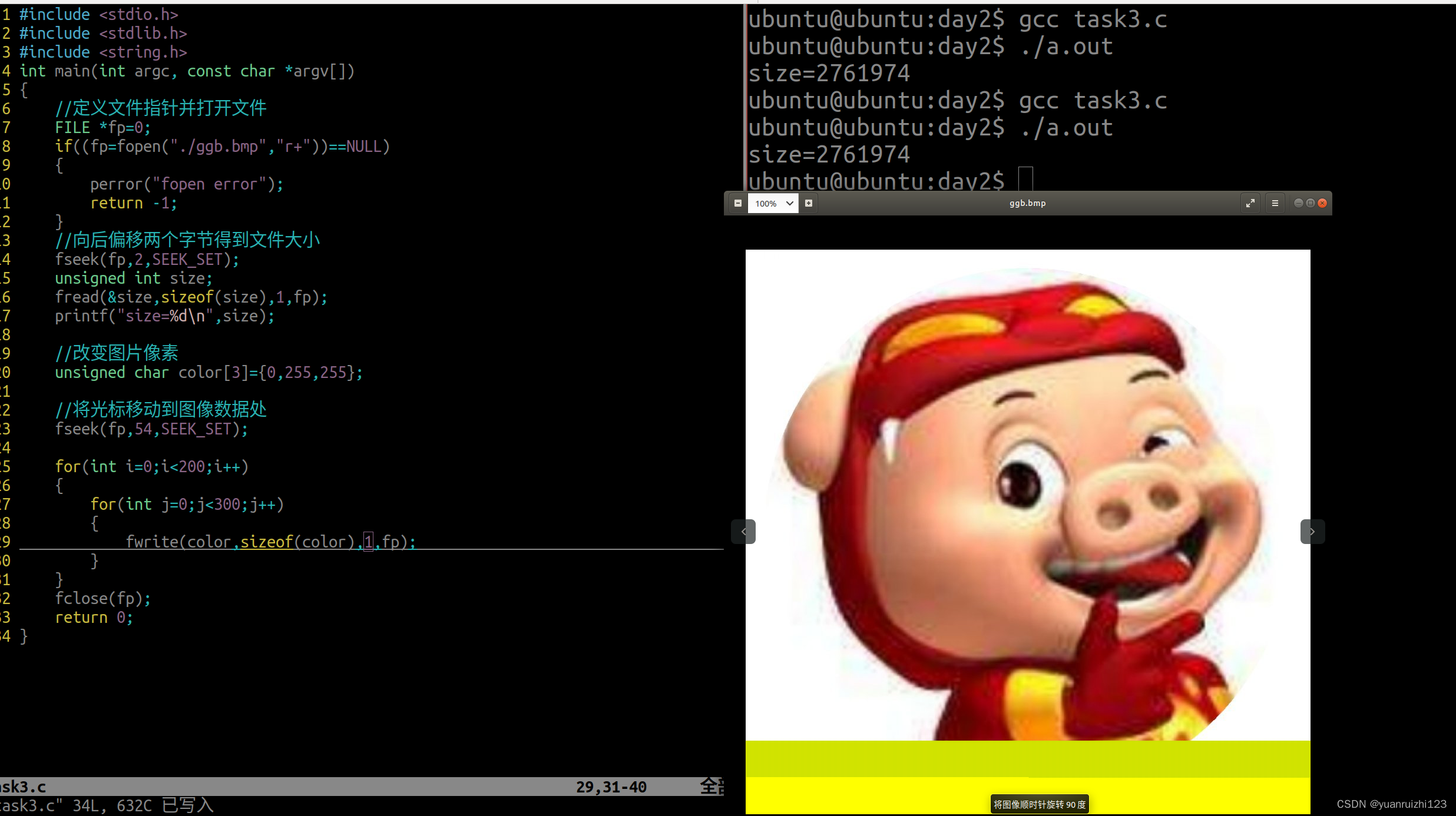Image resolution: width=1456 pixels, height=816 pixels.
Task: Click the printf("size=%d\n",size) line
Action: [x=165, y=316]
